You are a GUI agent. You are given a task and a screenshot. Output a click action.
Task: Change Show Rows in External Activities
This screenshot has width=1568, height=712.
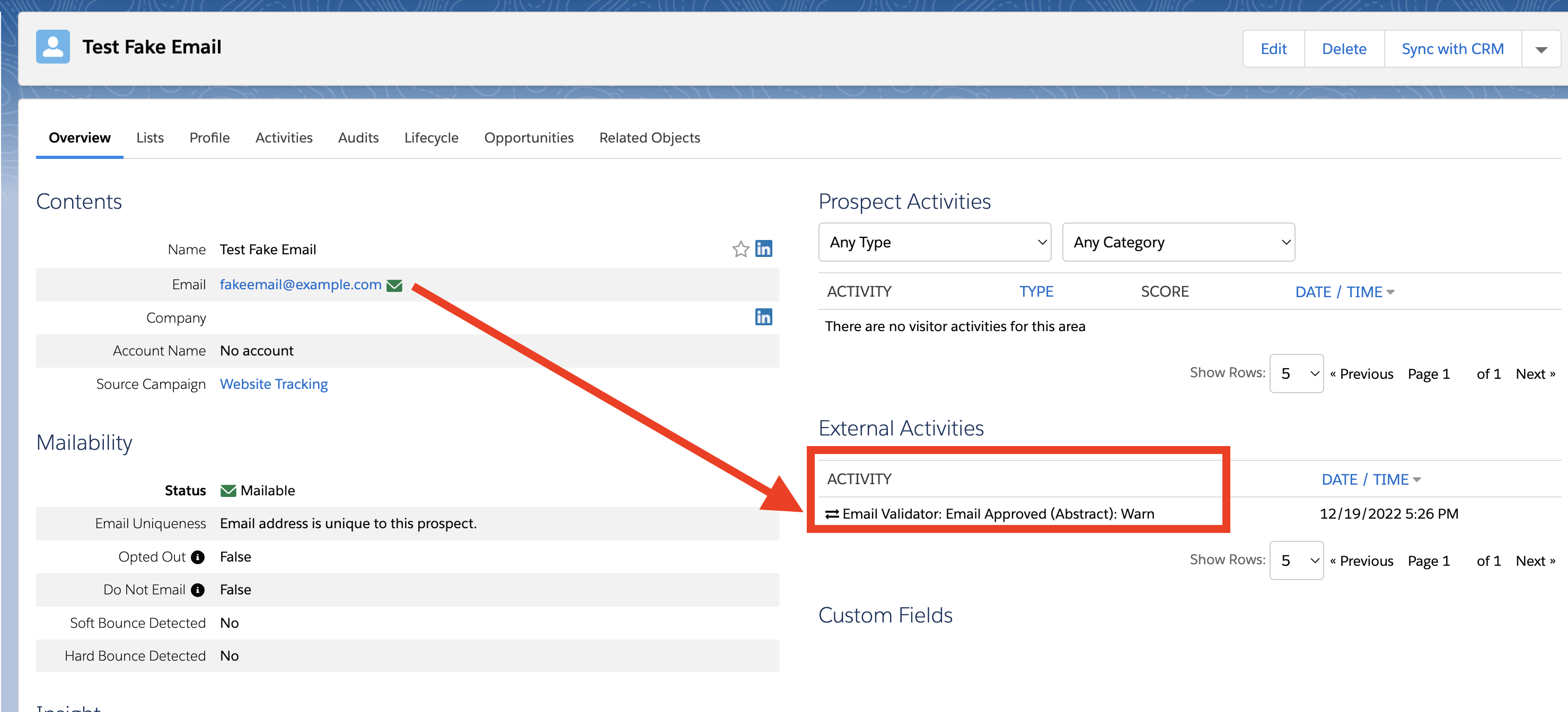coord(1296,560)
